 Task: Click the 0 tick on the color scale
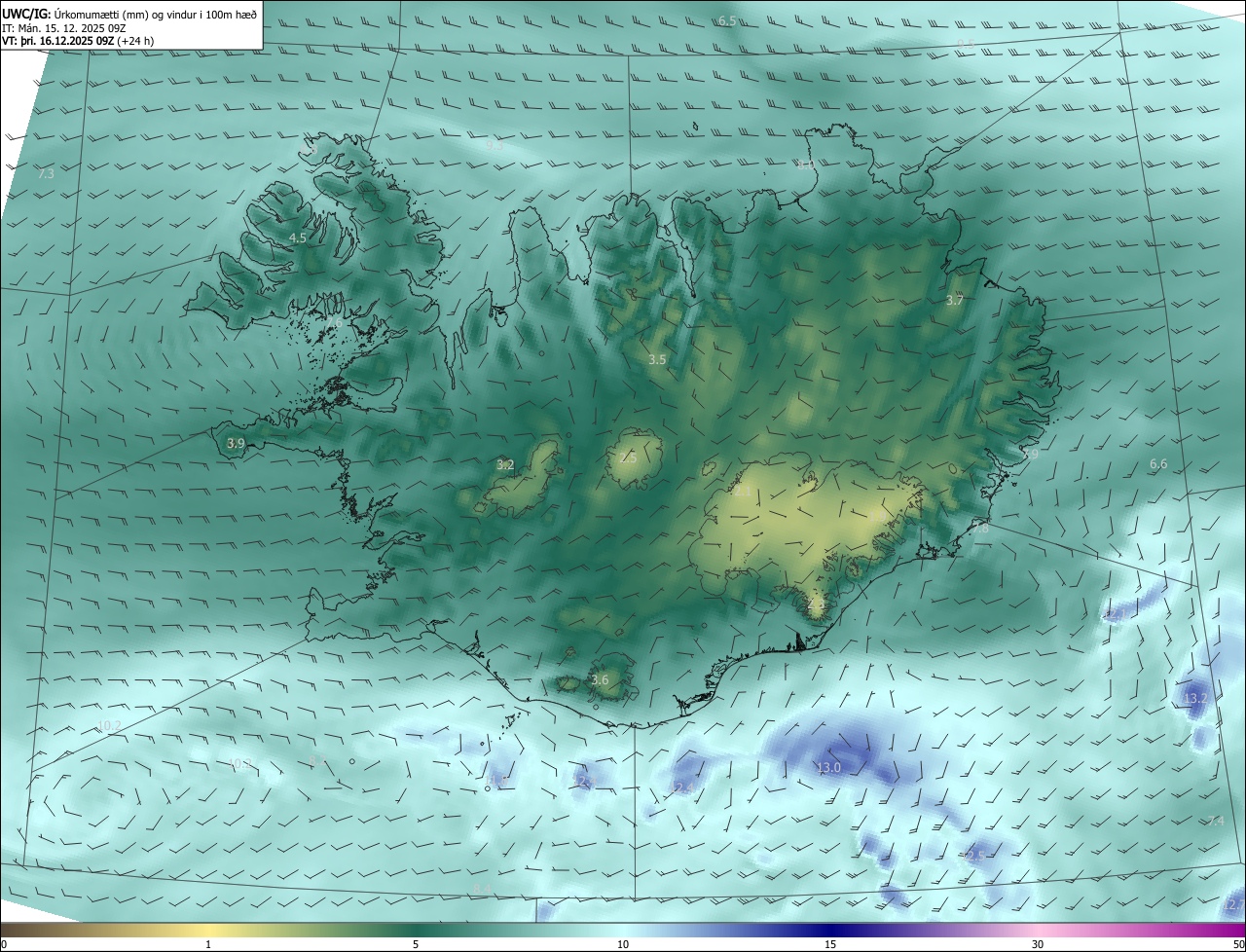pyautogui.click(x=4, y=944)
